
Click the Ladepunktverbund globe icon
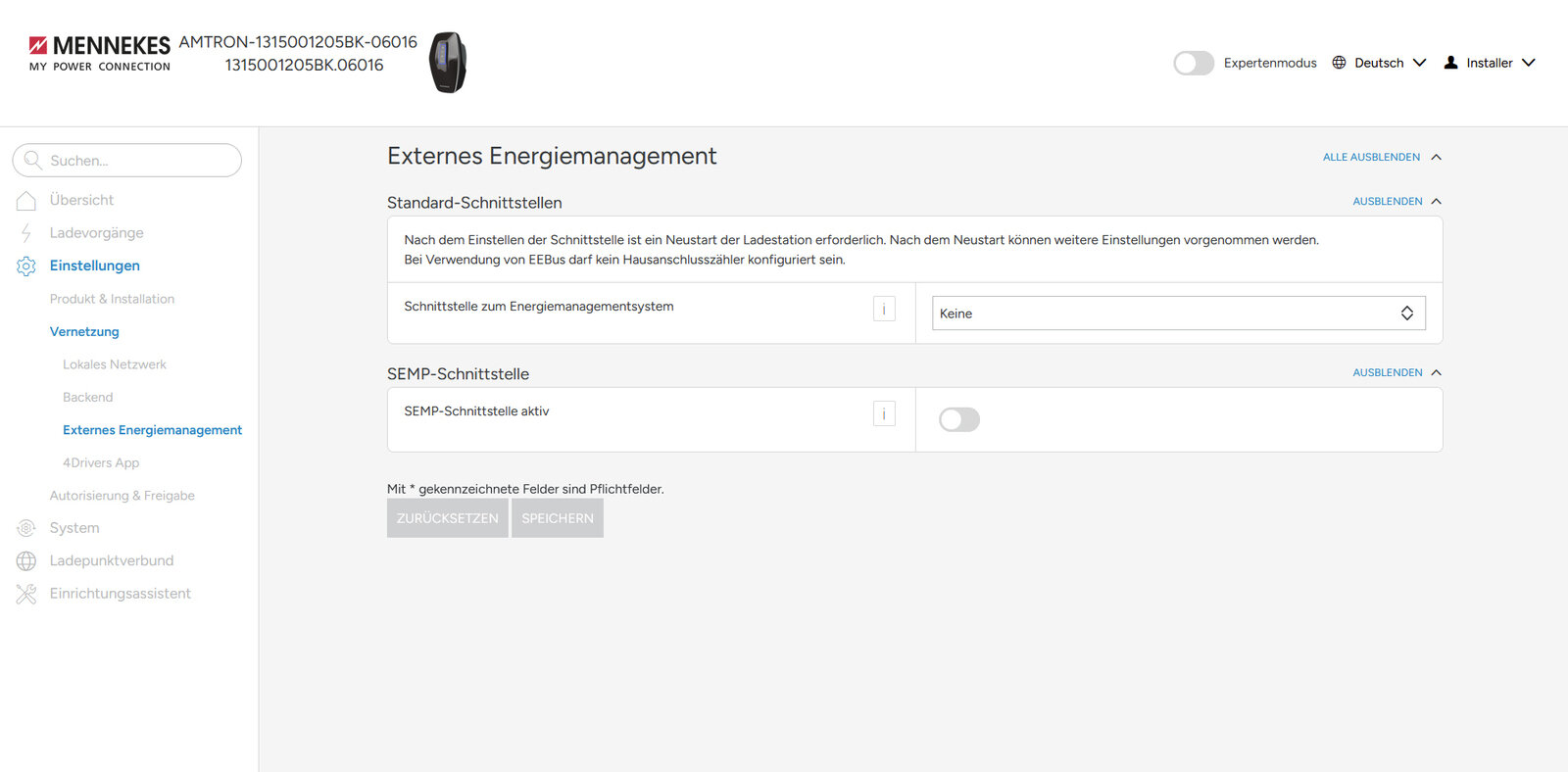[x=26, y=560]
